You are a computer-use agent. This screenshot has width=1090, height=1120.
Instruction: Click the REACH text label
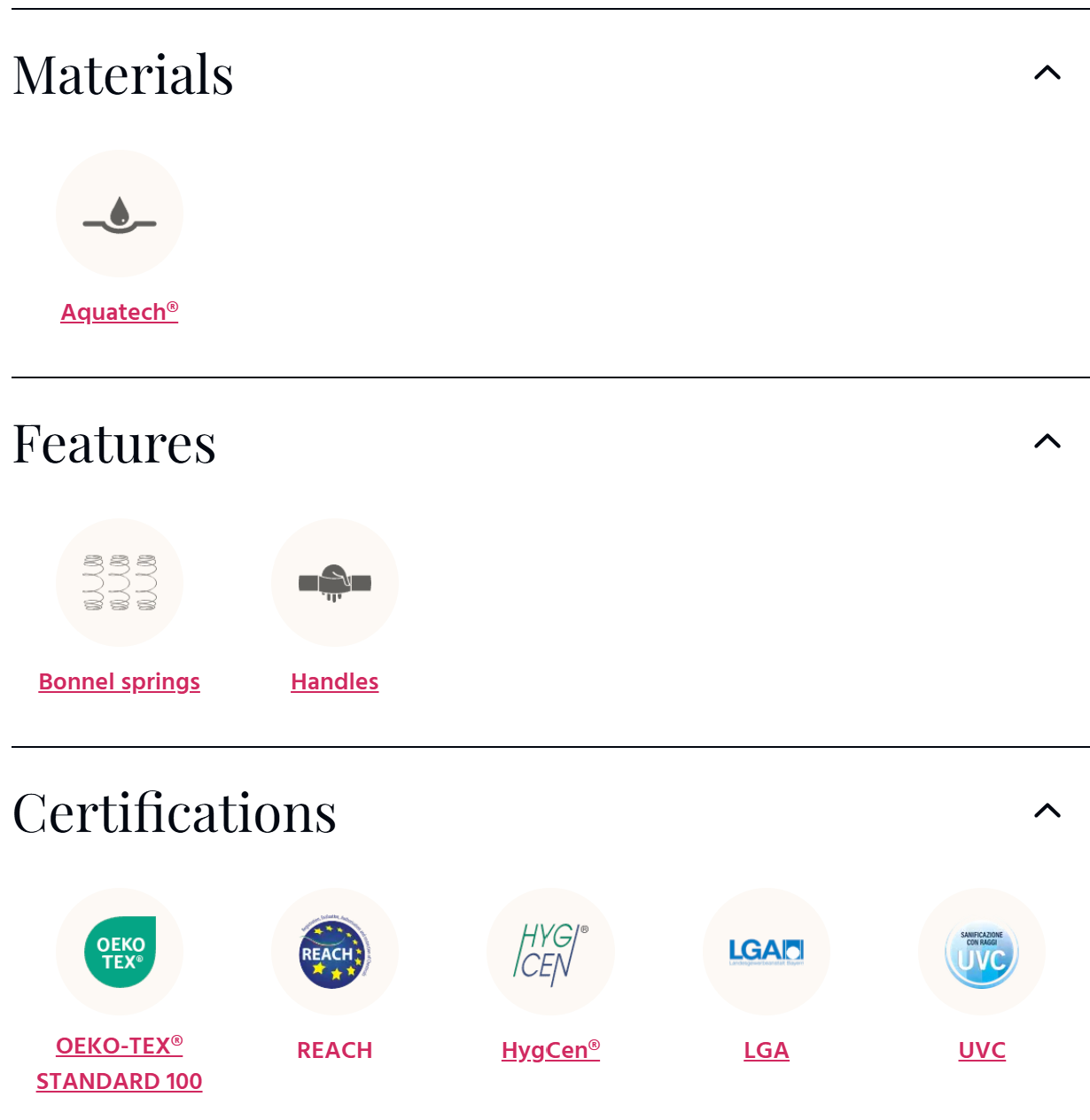point(335,1050)
